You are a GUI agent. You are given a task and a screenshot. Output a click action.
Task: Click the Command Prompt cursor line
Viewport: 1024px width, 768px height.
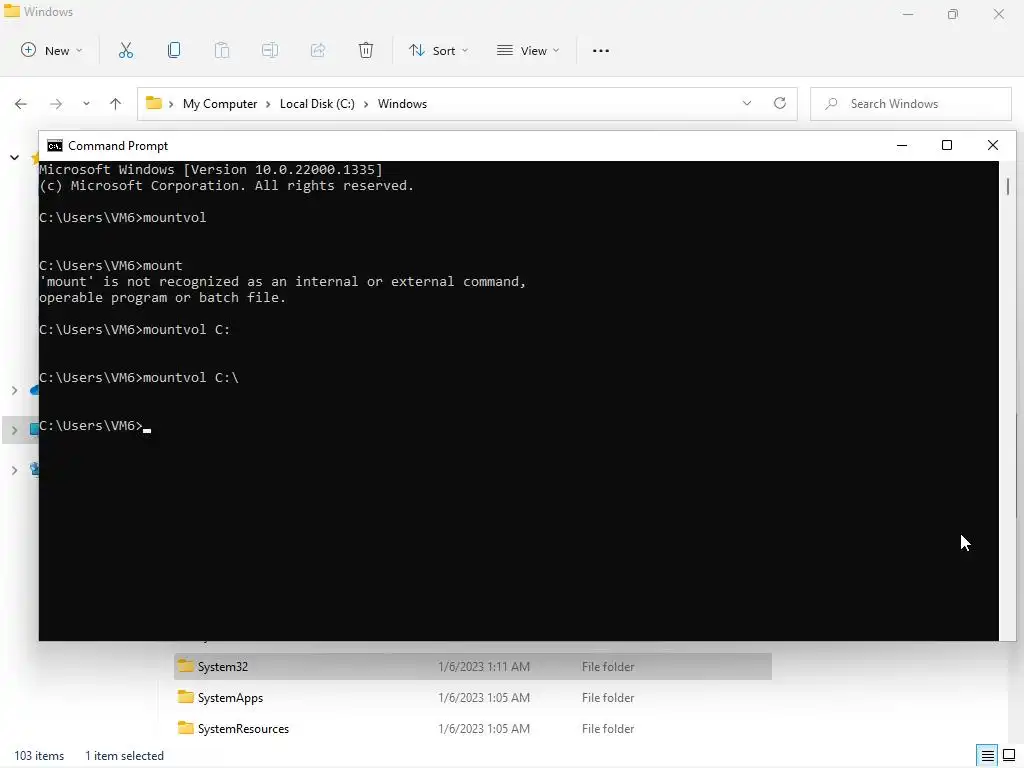95,426
